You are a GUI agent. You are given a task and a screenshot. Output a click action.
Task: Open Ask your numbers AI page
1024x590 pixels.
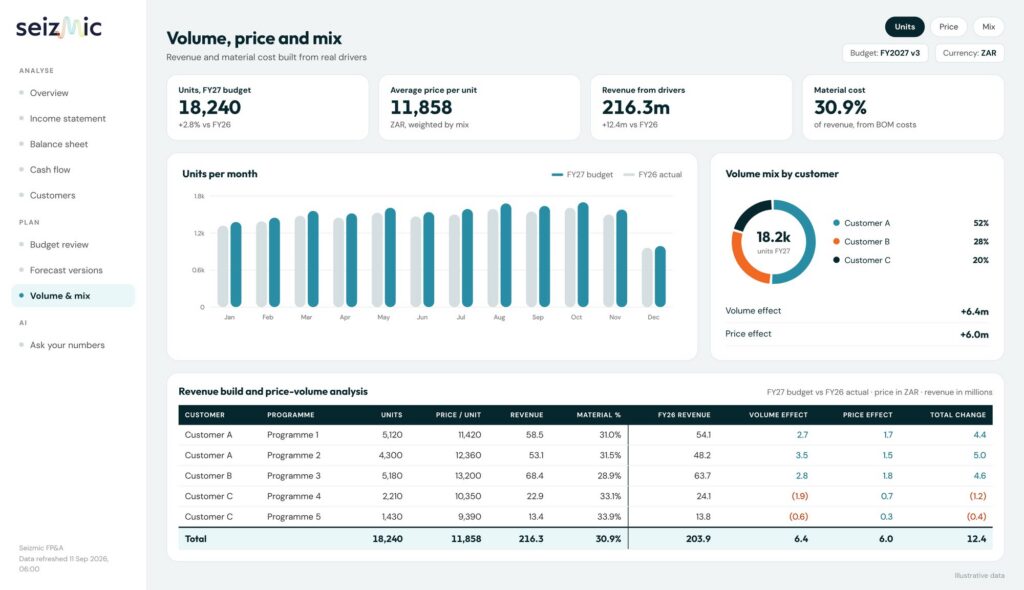click(x=67, y=345)
